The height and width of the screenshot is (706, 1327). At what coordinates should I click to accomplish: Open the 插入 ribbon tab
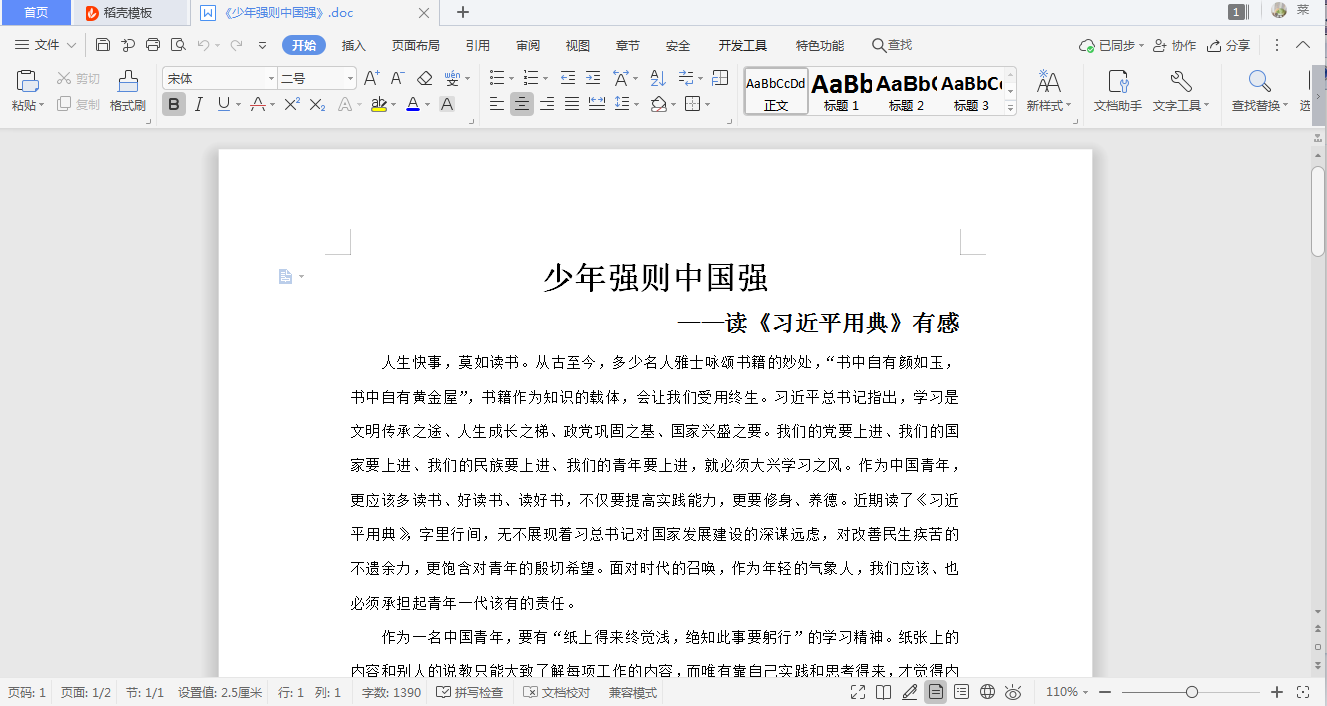[x=354, y=45]
